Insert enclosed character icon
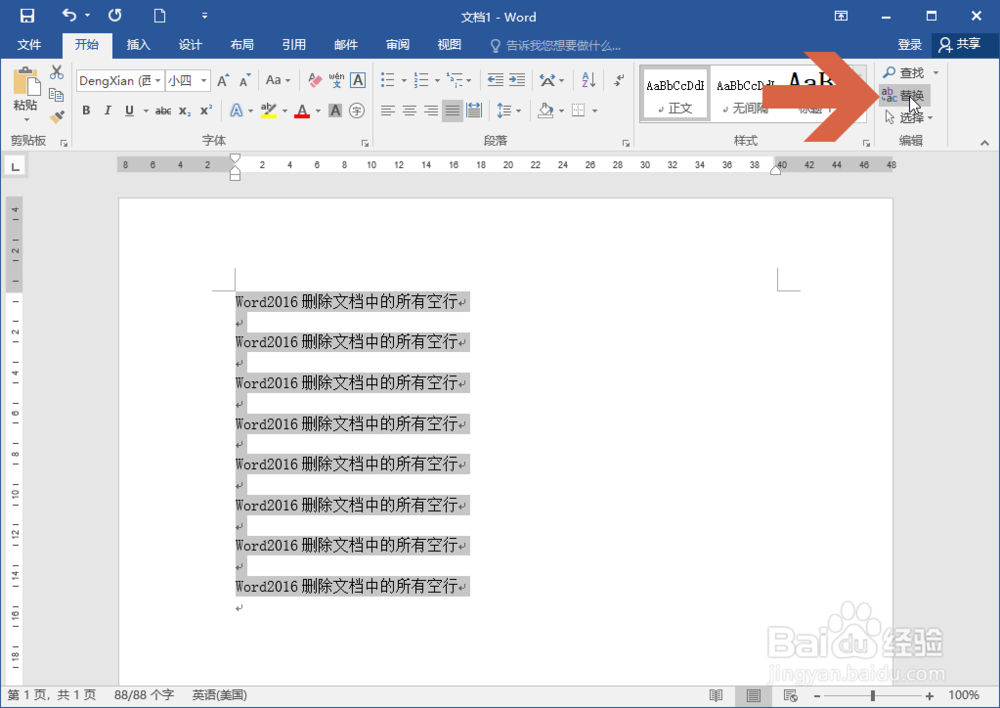This screenshot has height=708, width=1000. [357, 111]
